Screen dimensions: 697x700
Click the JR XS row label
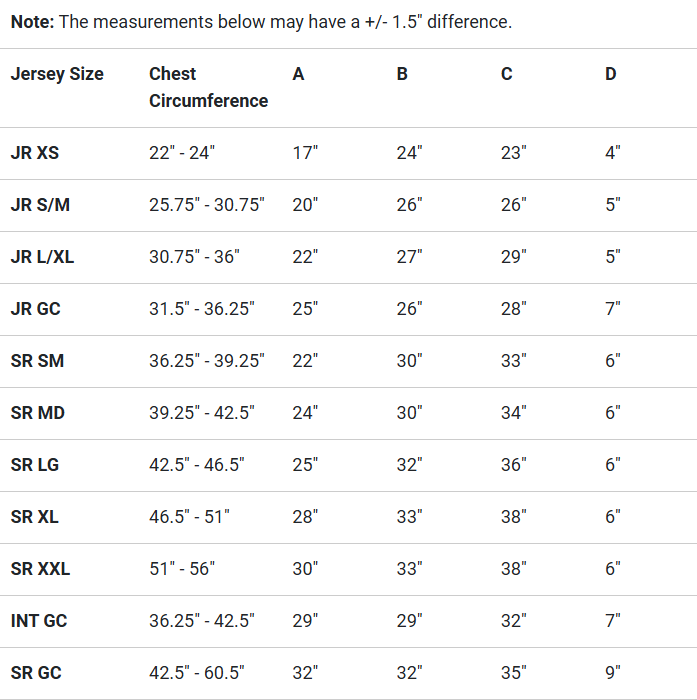point(35,153)
